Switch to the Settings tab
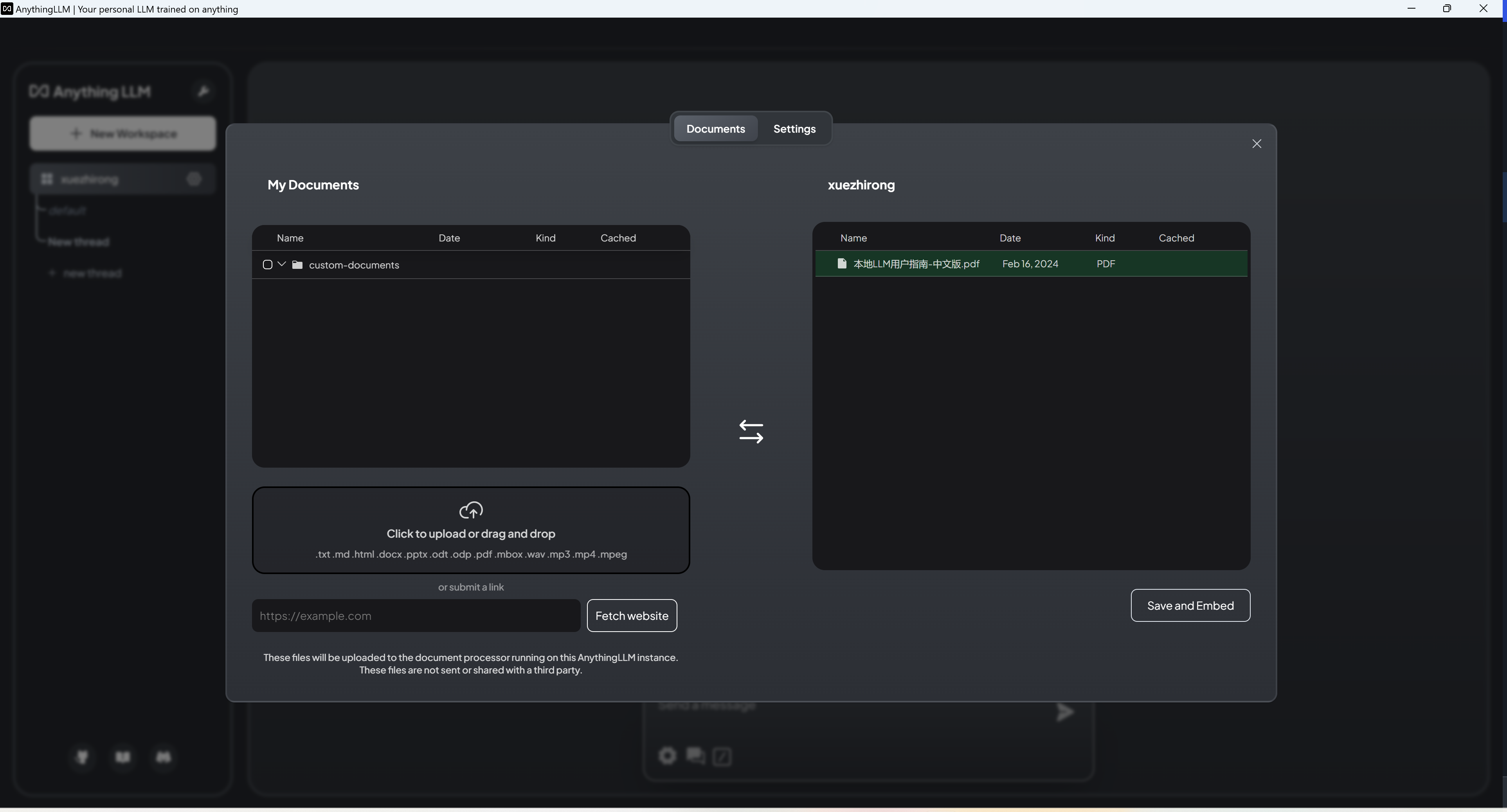Screen dimensions: 1507x812 [794, 129]
